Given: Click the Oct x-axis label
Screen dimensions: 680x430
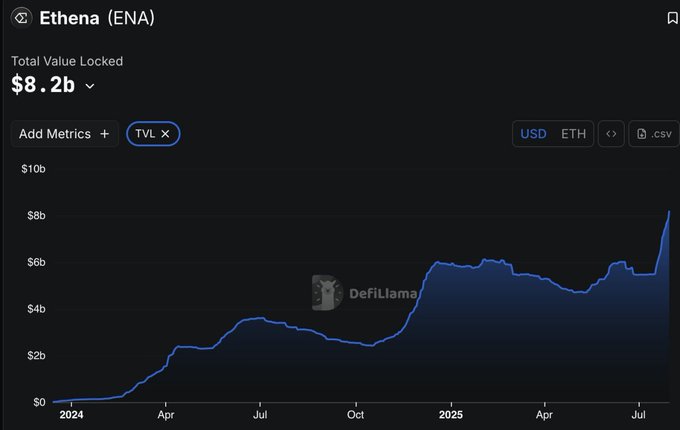Looking at the screenshot, I should click(x=355, y=415).
